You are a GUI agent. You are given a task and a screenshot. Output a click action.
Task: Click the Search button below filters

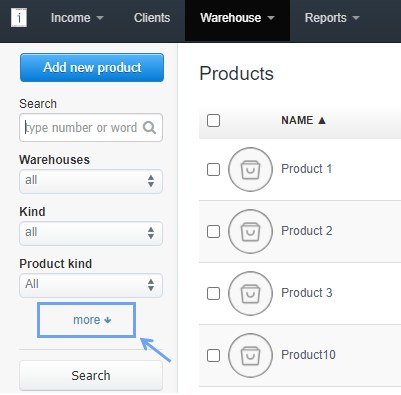[91, 375]
